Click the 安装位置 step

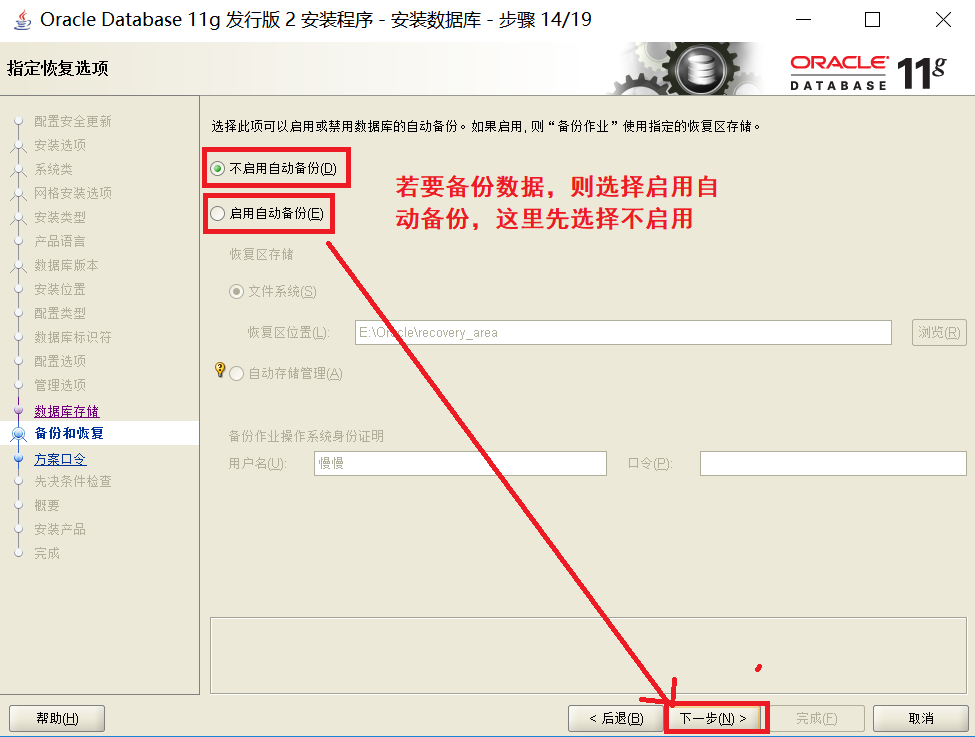click(x=60, y=289)
